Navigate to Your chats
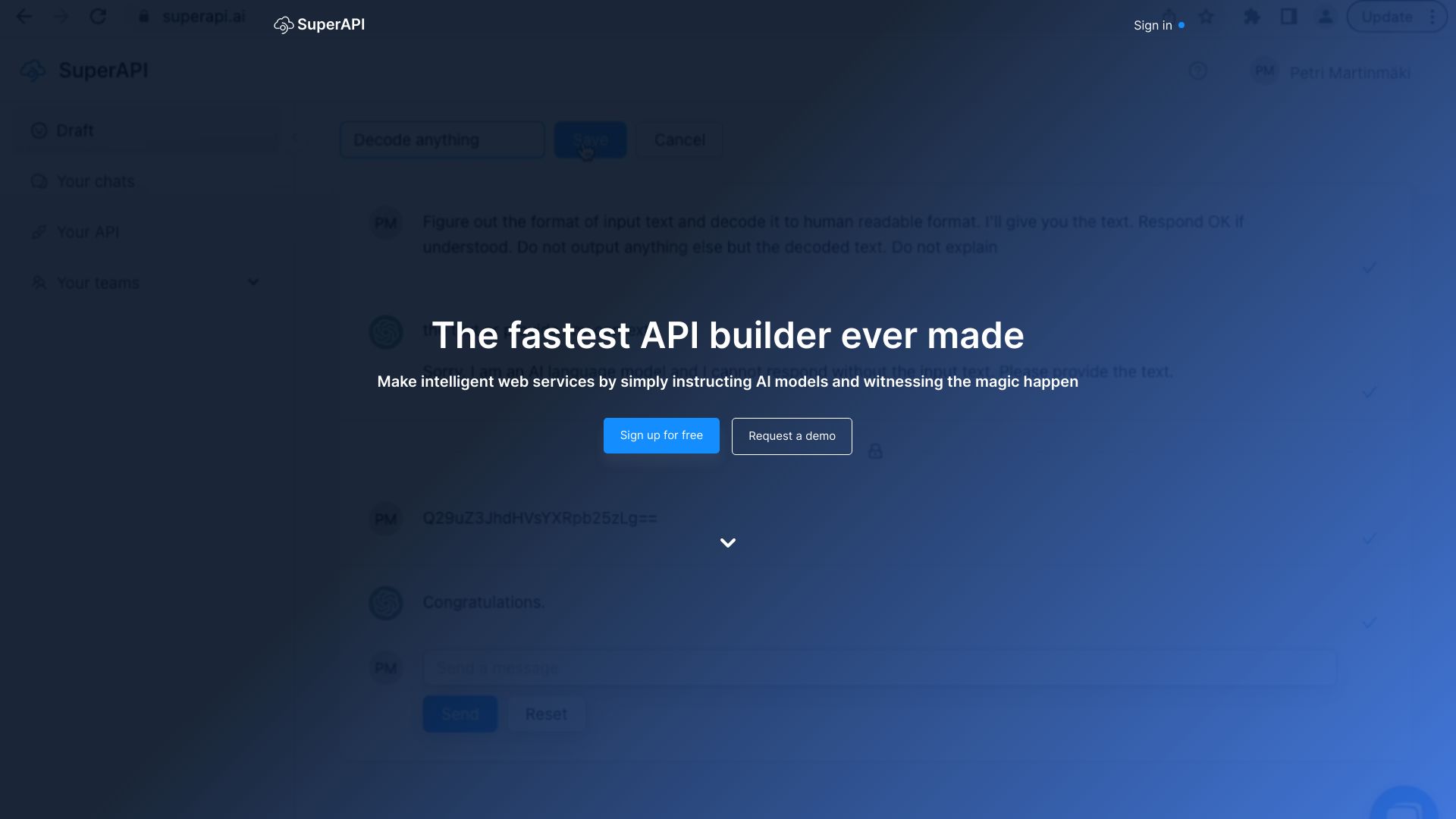The height and width of the screenshot is (819, 1456). click(94, 181)
